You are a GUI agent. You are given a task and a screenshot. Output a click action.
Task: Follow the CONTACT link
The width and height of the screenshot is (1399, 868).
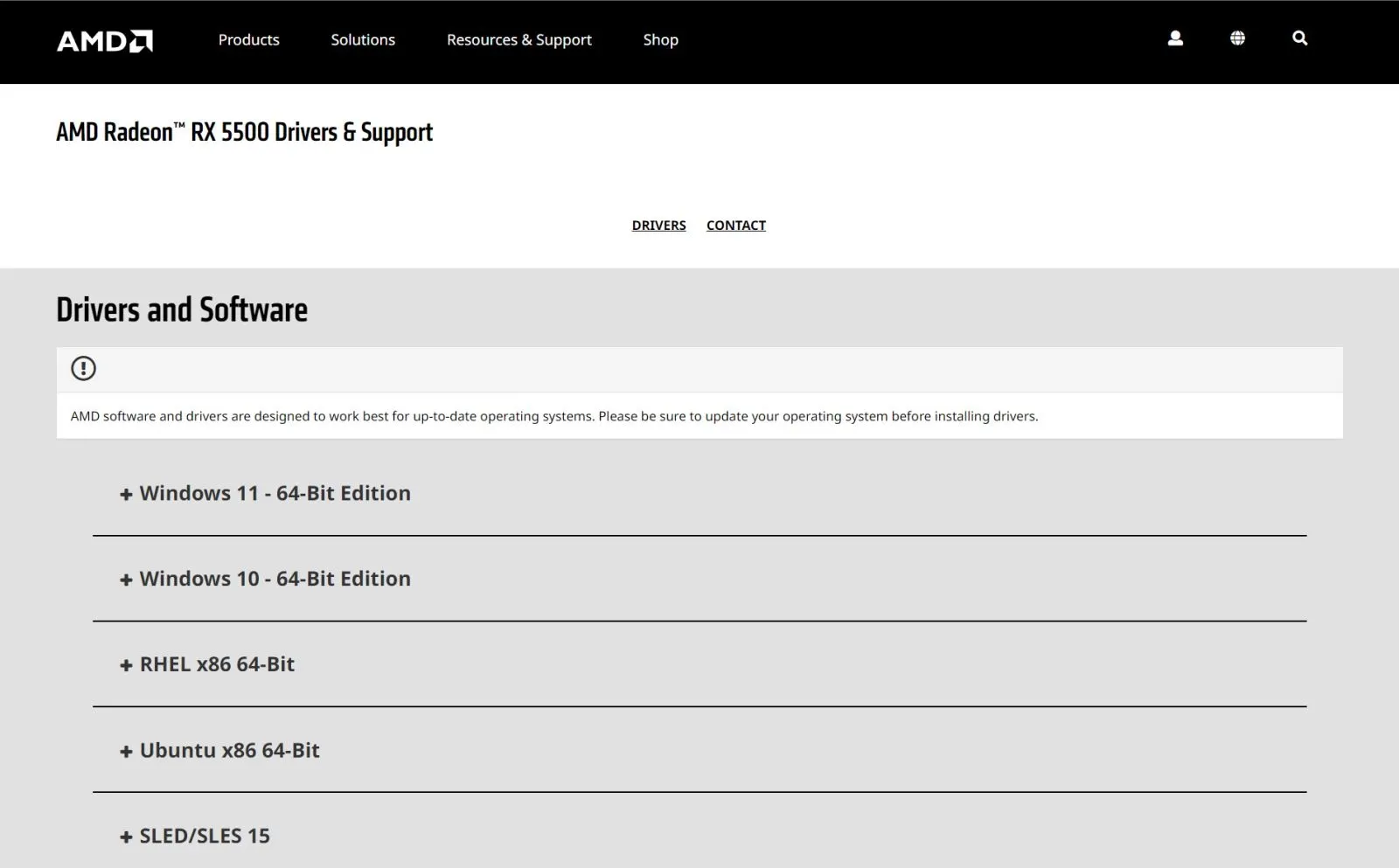point(735,226)
